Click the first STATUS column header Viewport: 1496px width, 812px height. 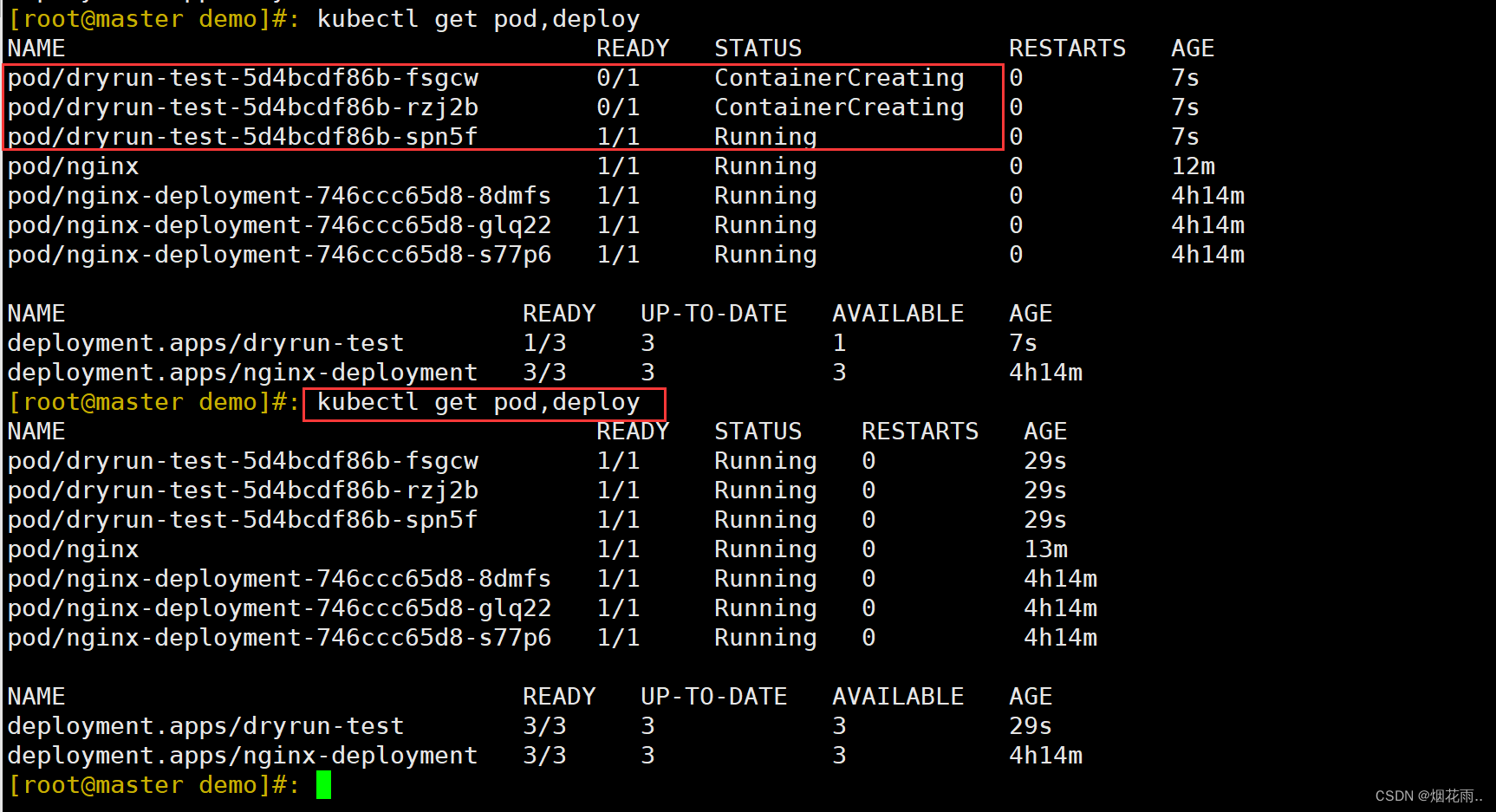(x=758, y=49)
